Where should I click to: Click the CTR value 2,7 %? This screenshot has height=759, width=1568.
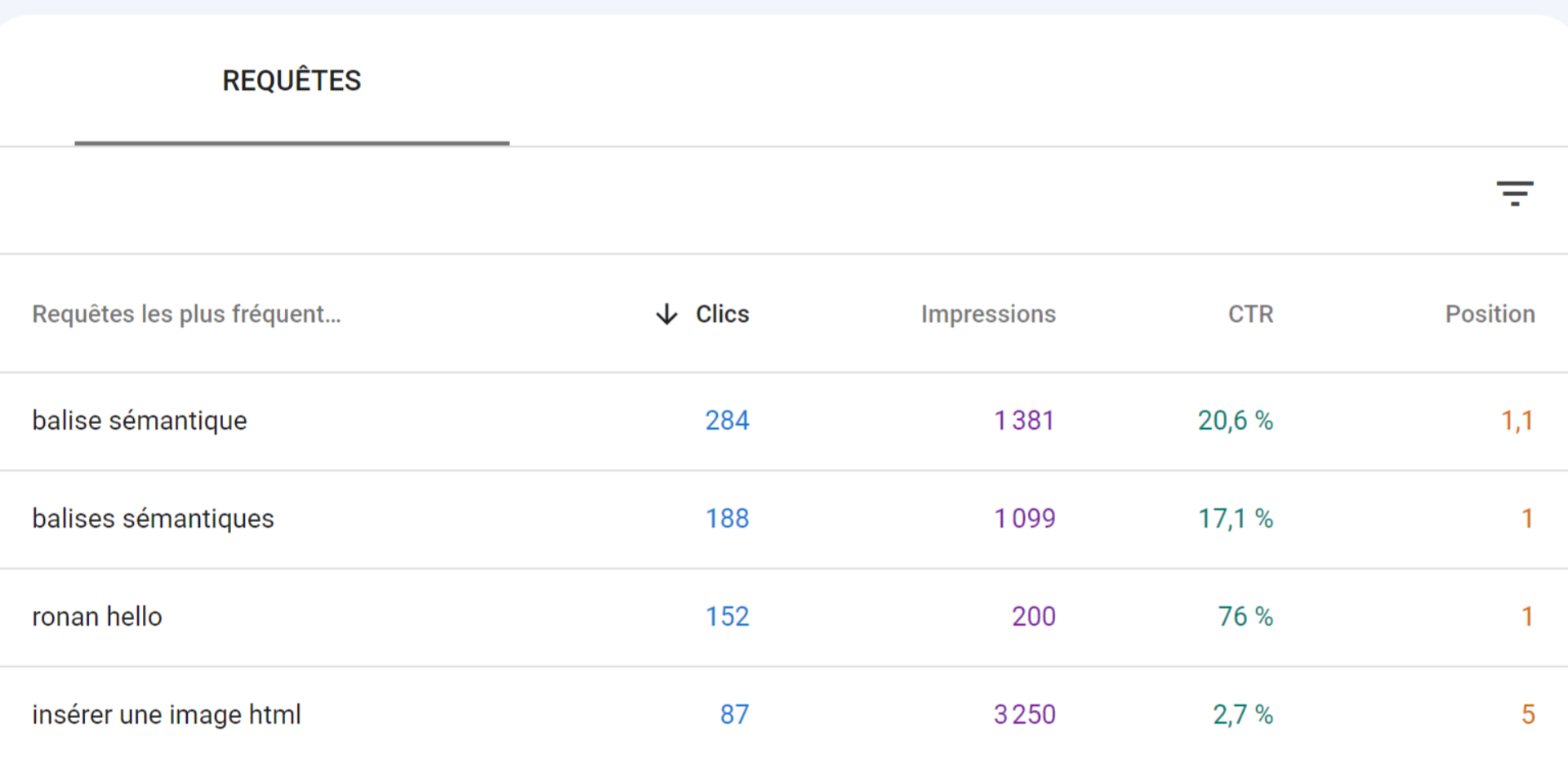pos(1241,714)
